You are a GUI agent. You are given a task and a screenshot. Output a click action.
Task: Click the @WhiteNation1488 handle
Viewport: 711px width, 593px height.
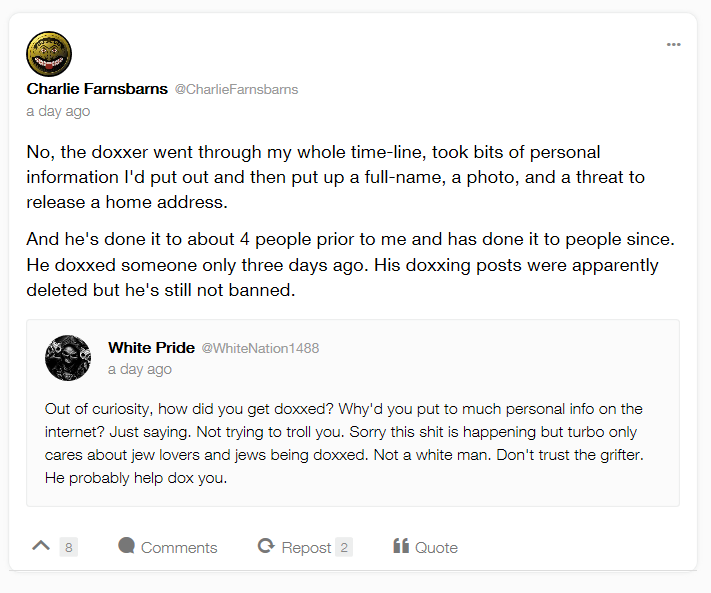click(260, 348)
